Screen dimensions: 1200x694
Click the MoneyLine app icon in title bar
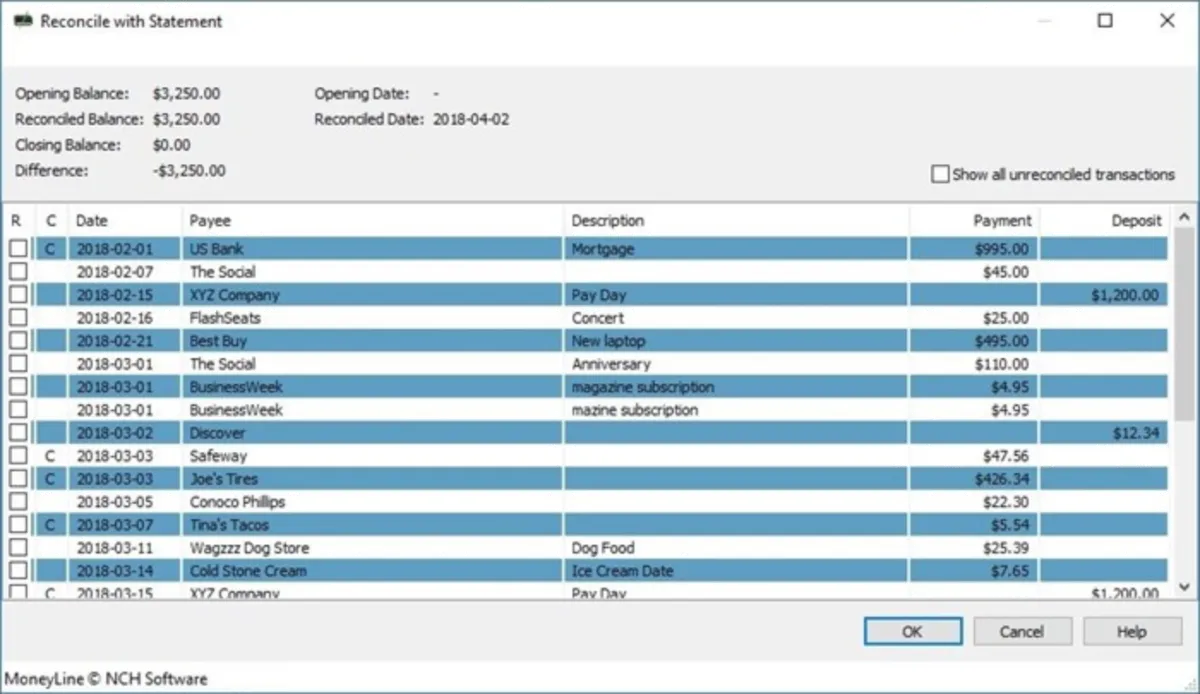click(x=22, y=21)
